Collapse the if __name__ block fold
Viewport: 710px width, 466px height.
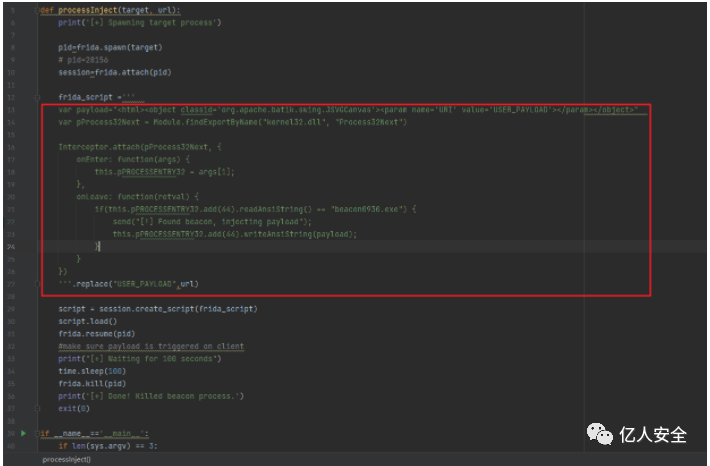pyautogui.click(x=37, y=433)
